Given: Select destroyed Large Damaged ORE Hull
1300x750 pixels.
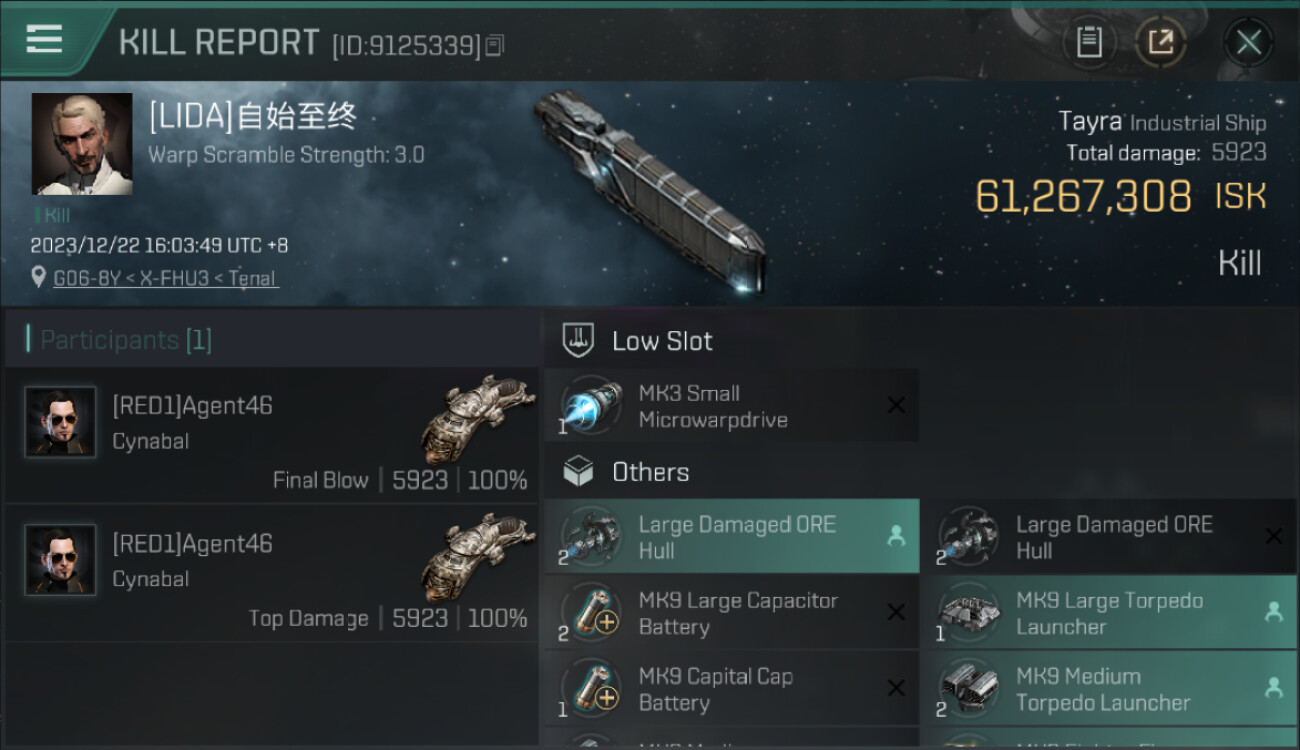Looking at the screenshot, I should (x=1109, y=536).
